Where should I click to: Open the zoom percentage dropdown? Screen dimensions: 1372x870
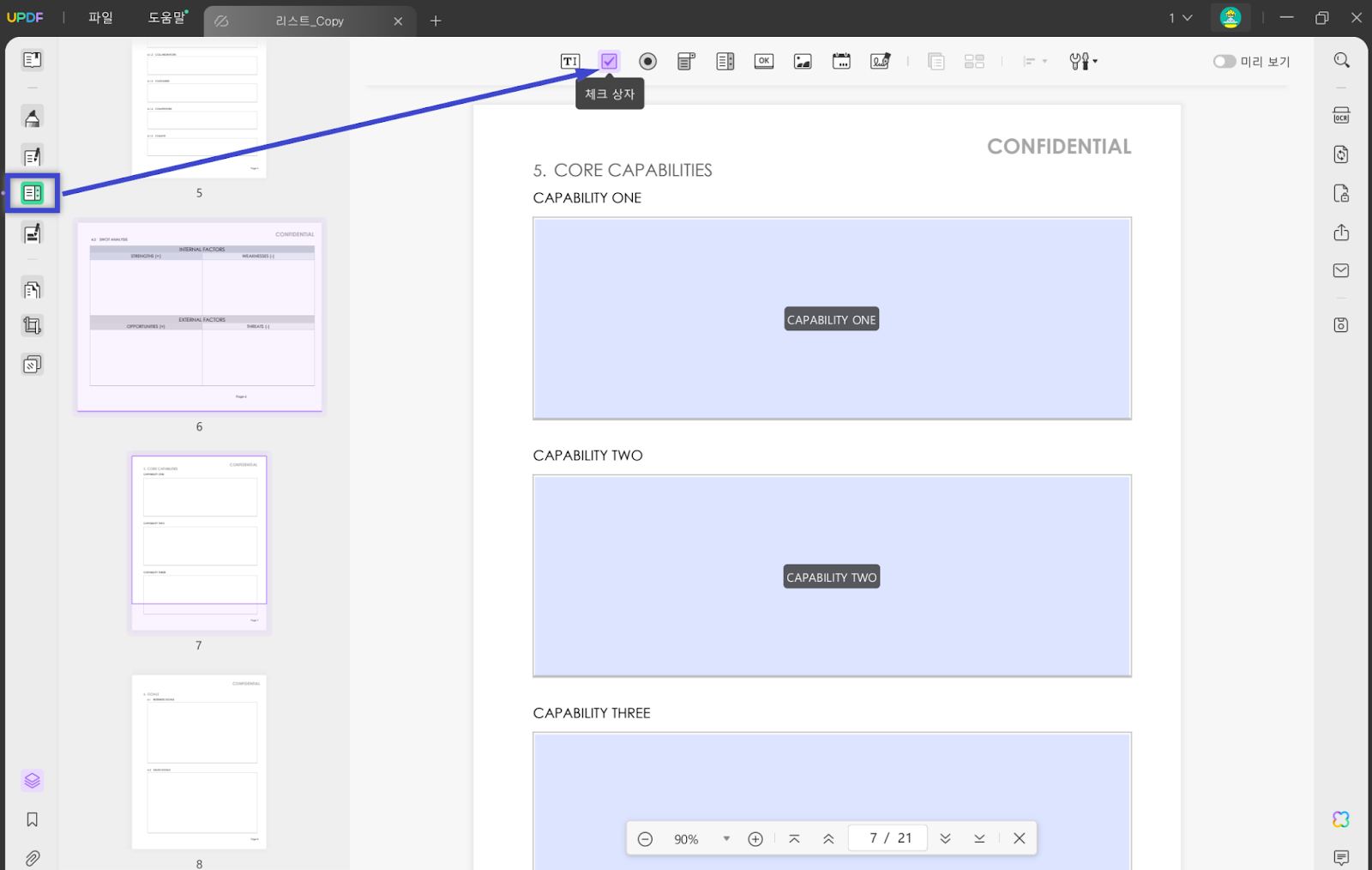tap(726, 839)
